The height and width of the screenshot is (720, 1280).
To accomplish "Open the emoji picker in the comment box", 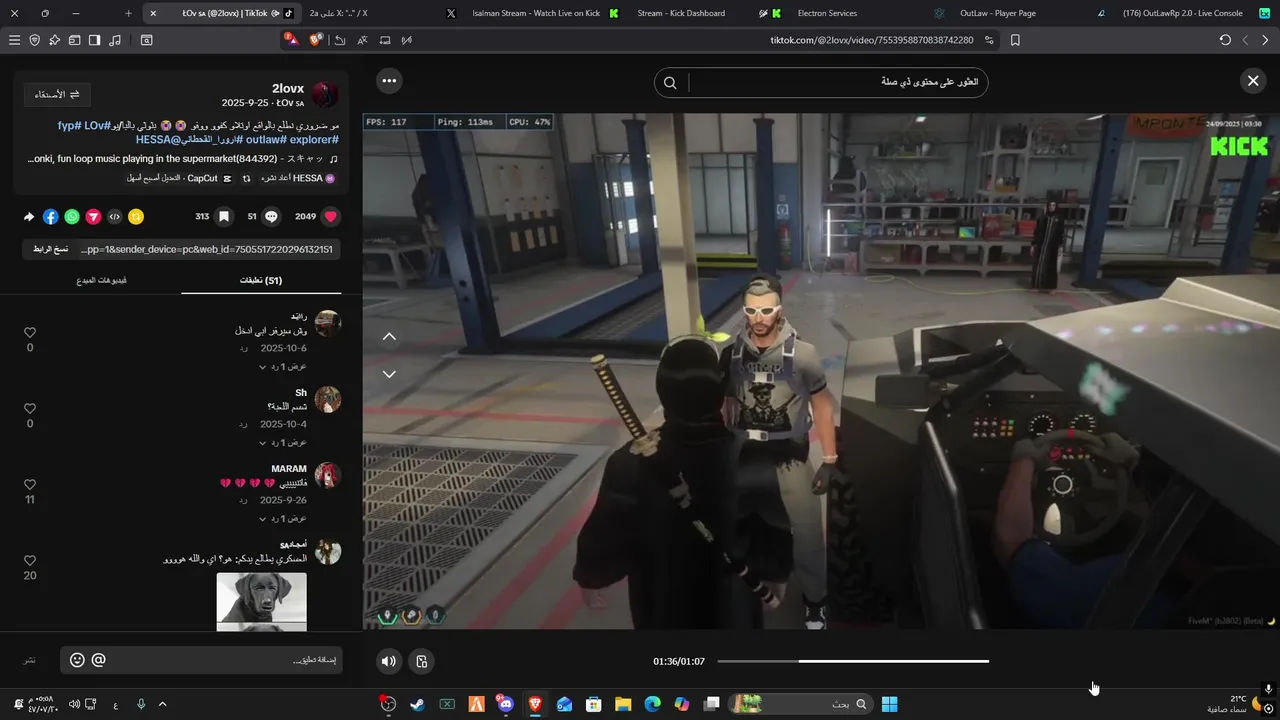I will point(77,660).
